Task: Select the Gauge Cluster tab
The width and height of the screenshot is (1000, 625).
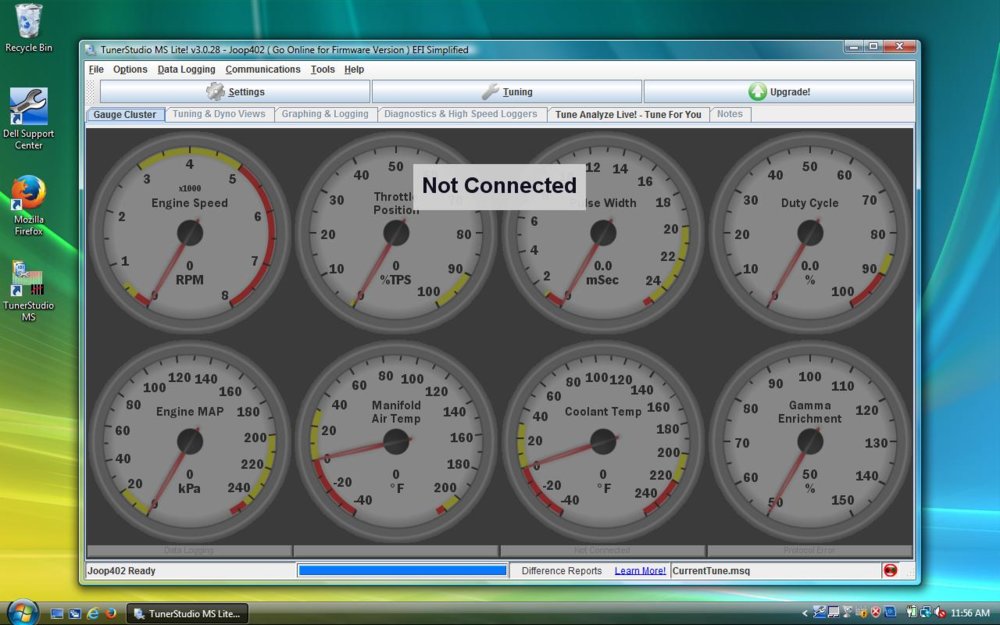Action: (x=125, y=115)
